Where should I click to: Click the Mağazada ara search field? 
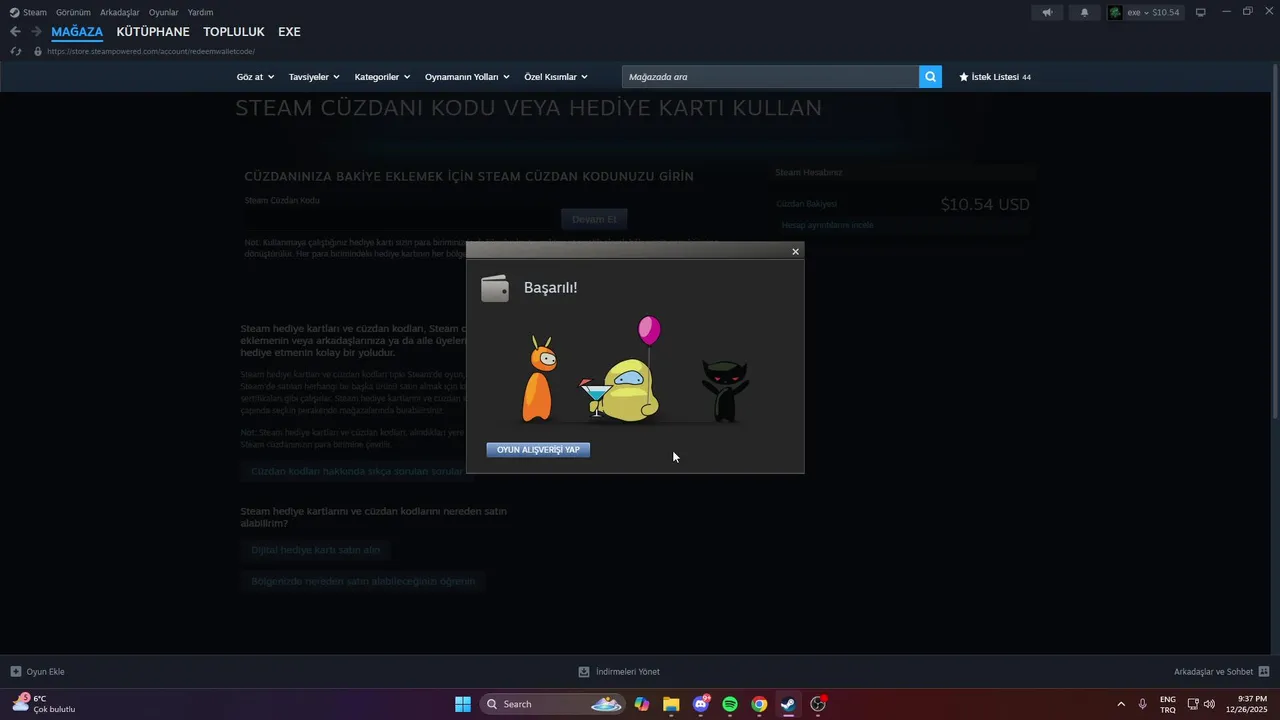click(x=770, y=77)
